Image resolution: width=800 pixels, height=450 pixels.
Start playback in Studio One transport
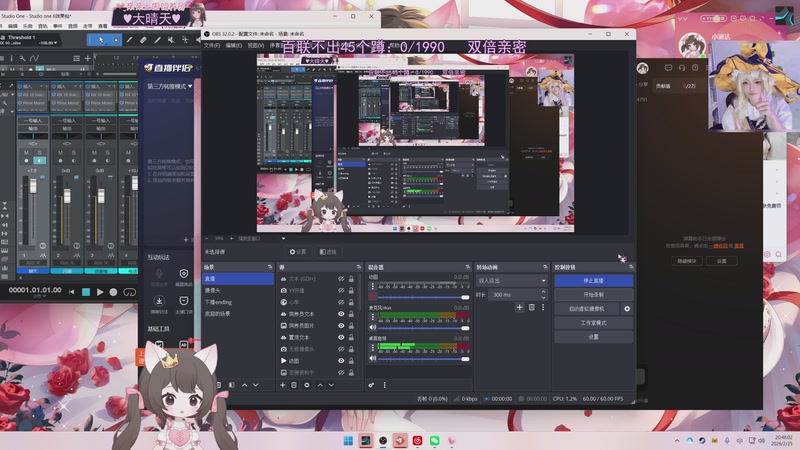pyautogui.click(x=100, y=292)
